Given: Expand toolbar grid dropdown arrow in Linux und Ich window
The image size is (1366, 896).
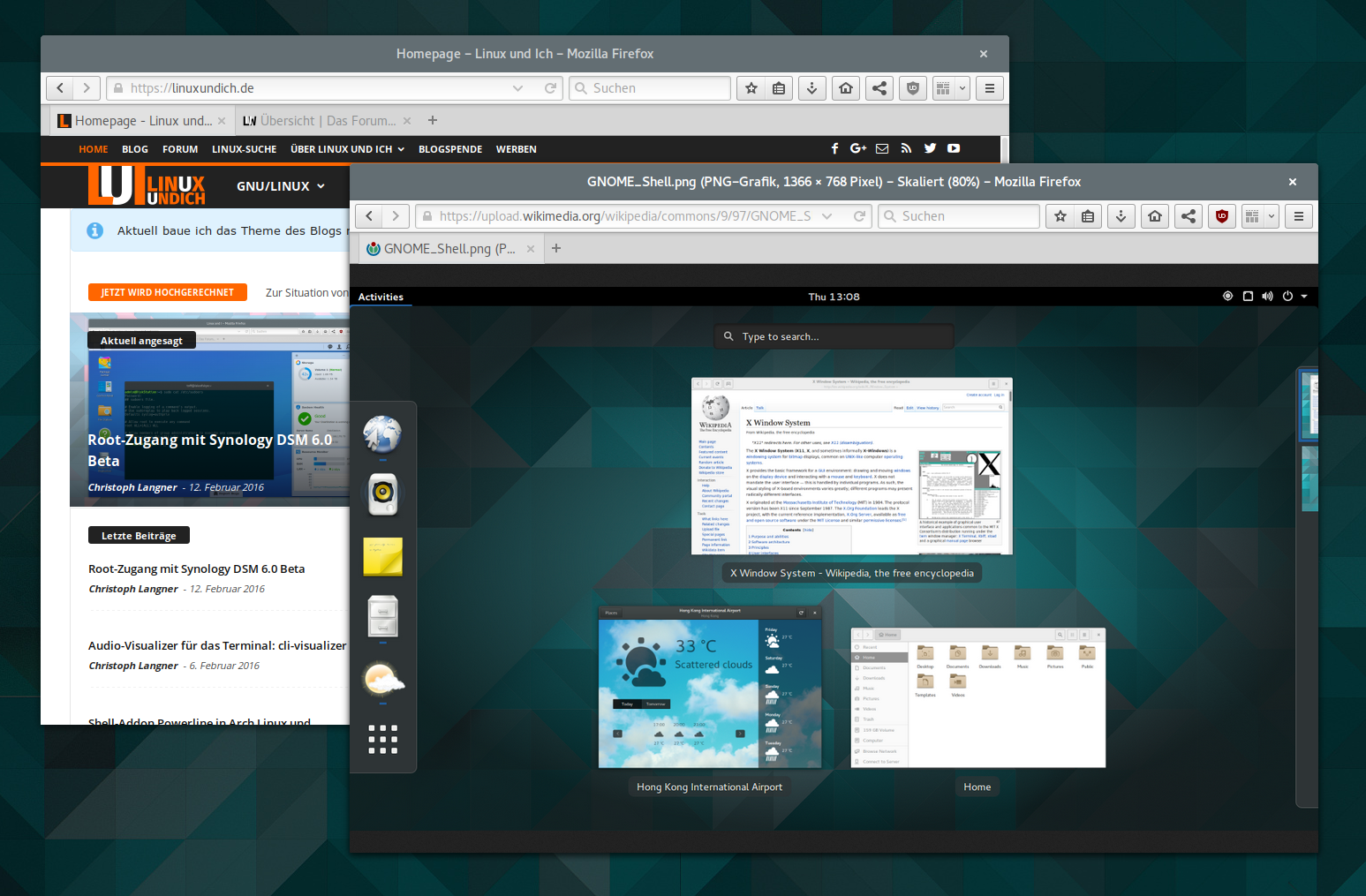Looking at the screenshot, I should tap(962, 88).
